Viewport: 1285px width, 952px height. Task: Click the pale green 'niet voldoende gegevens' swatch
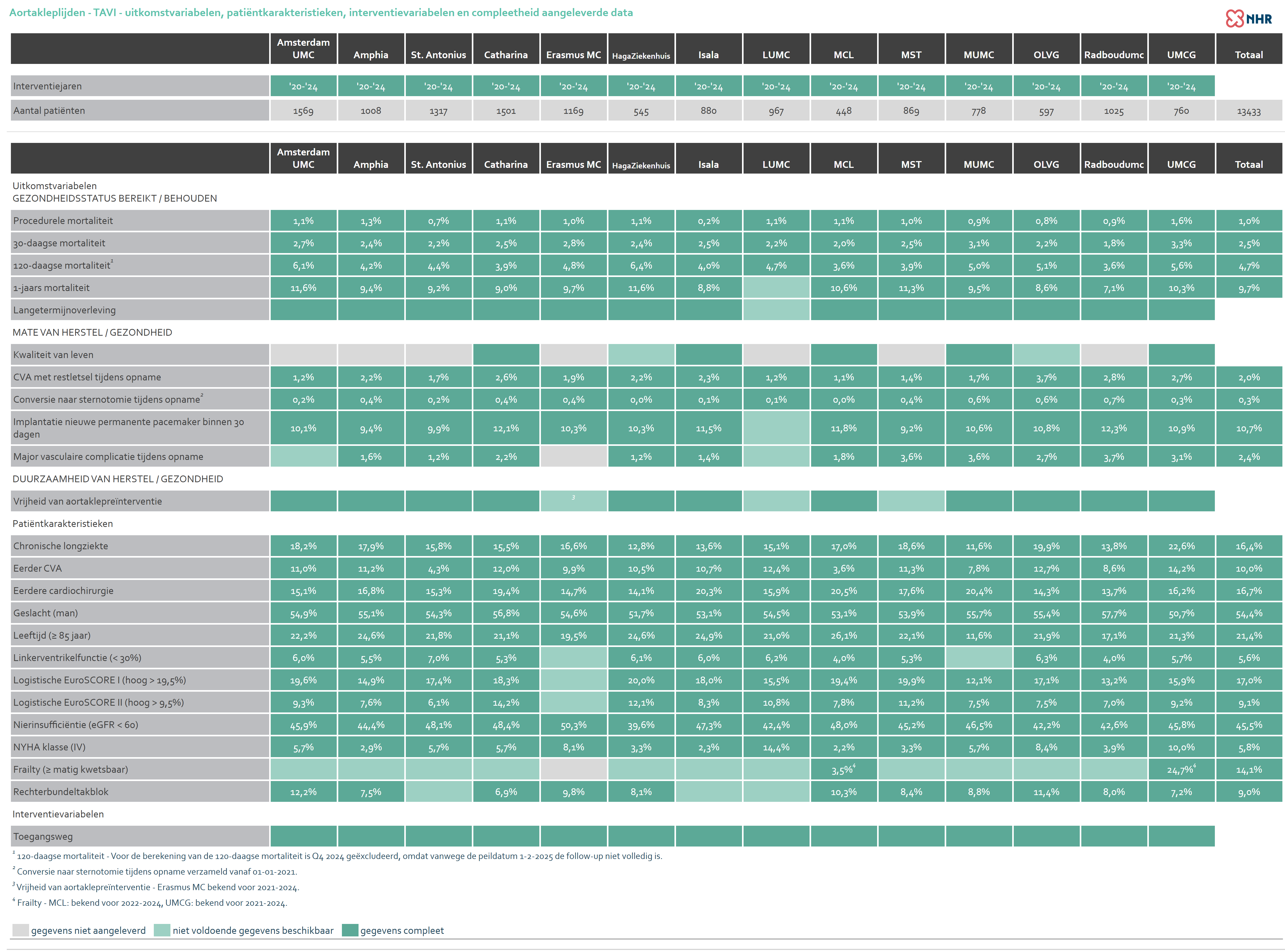click(x=162, y=930)
